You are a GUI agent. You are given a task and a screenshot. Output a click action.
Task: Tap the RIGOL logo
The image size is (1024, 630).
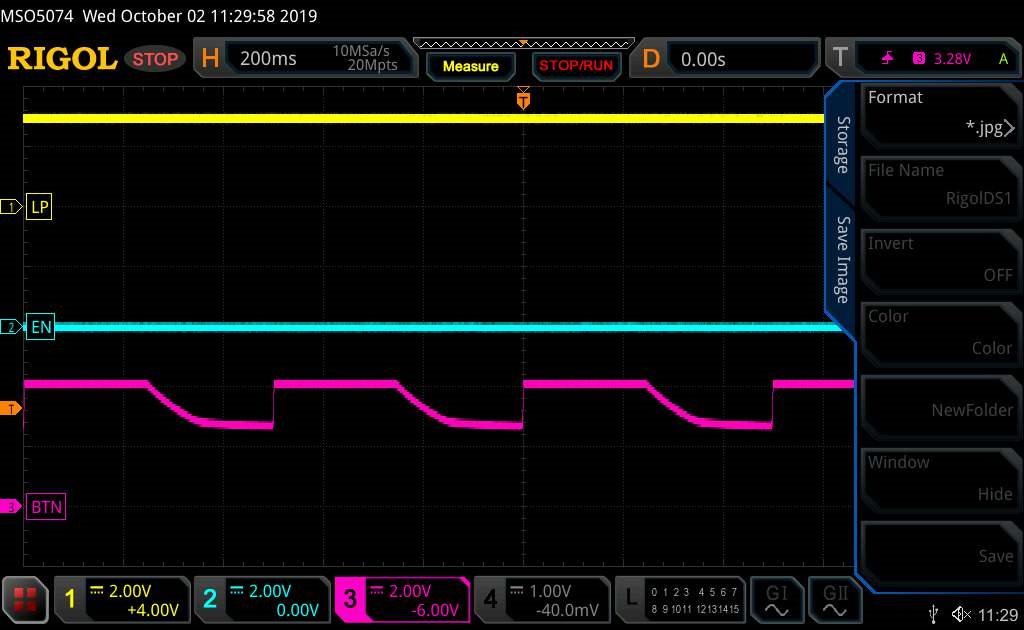62,59
